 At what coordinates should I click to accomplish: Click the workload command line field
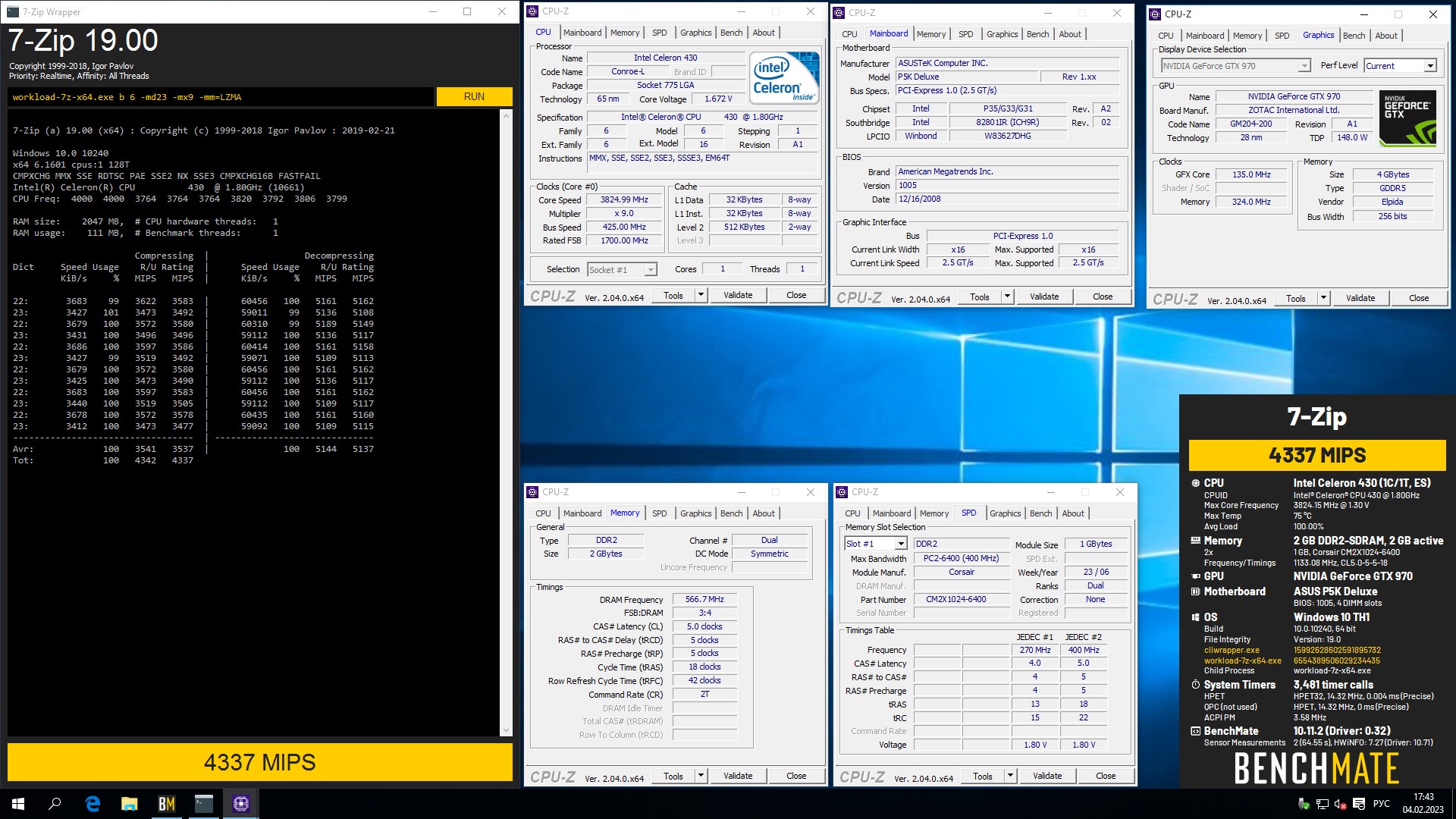pos(221,97)
